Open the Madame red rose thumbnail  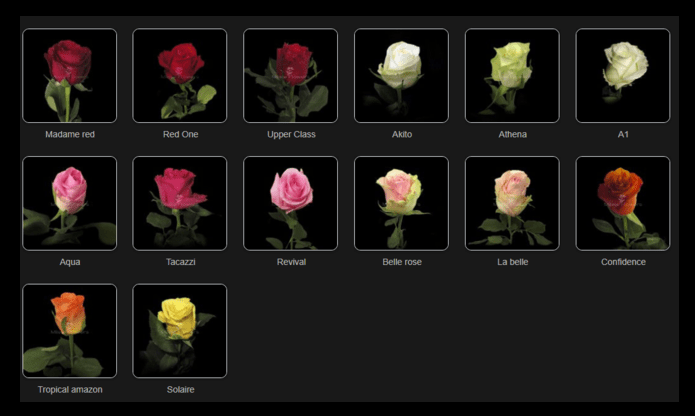[x=70, y=76]
